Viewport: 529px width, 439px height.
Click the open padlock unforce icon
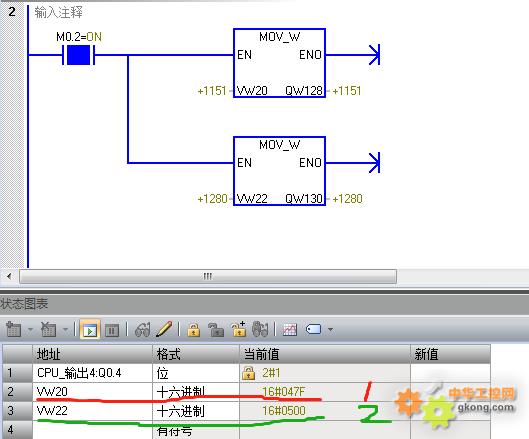pos(216,330)
